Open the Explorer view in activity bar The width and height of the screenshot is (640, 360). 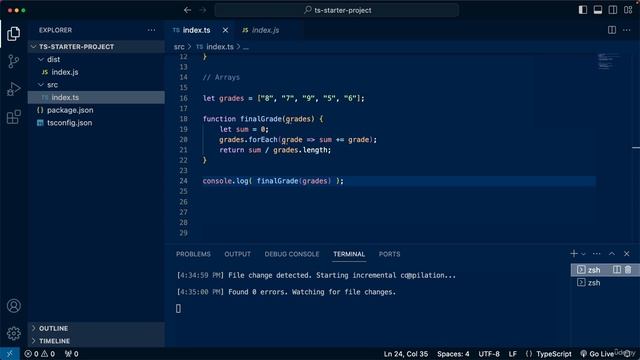13,34
